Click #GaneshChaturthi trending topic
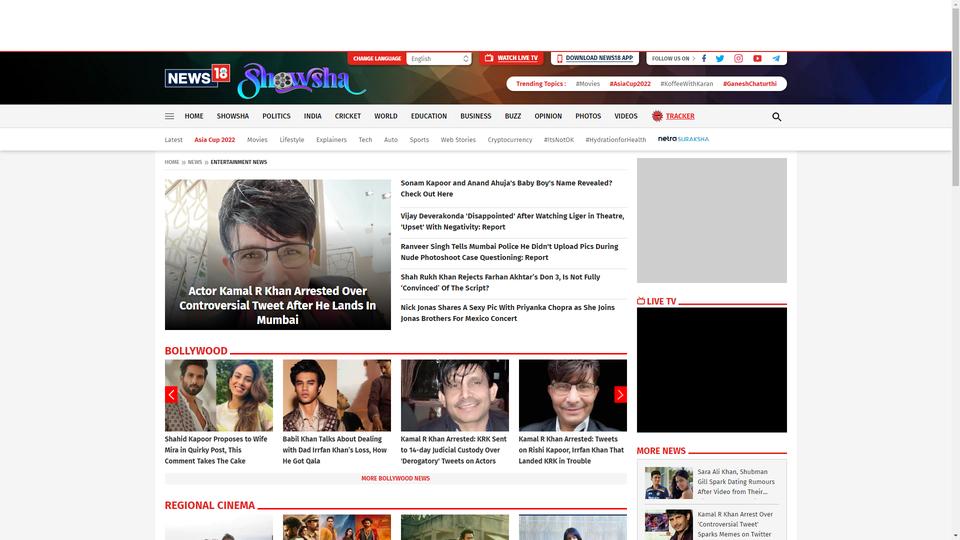The height and width of the screenshot is (540, 960). point(749,84)
